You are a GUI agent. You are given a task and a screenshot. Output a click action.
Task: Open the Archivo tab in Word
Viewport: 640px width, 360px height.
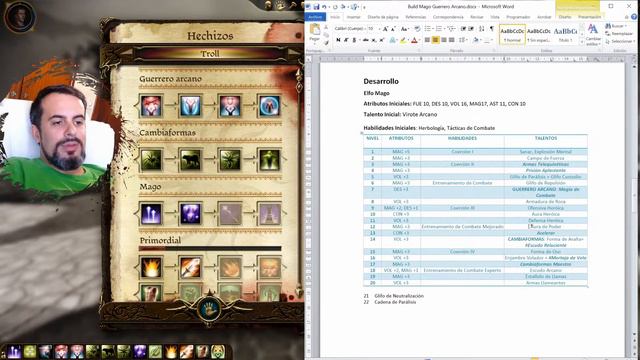pyautogui.click(x=315, y=17)
